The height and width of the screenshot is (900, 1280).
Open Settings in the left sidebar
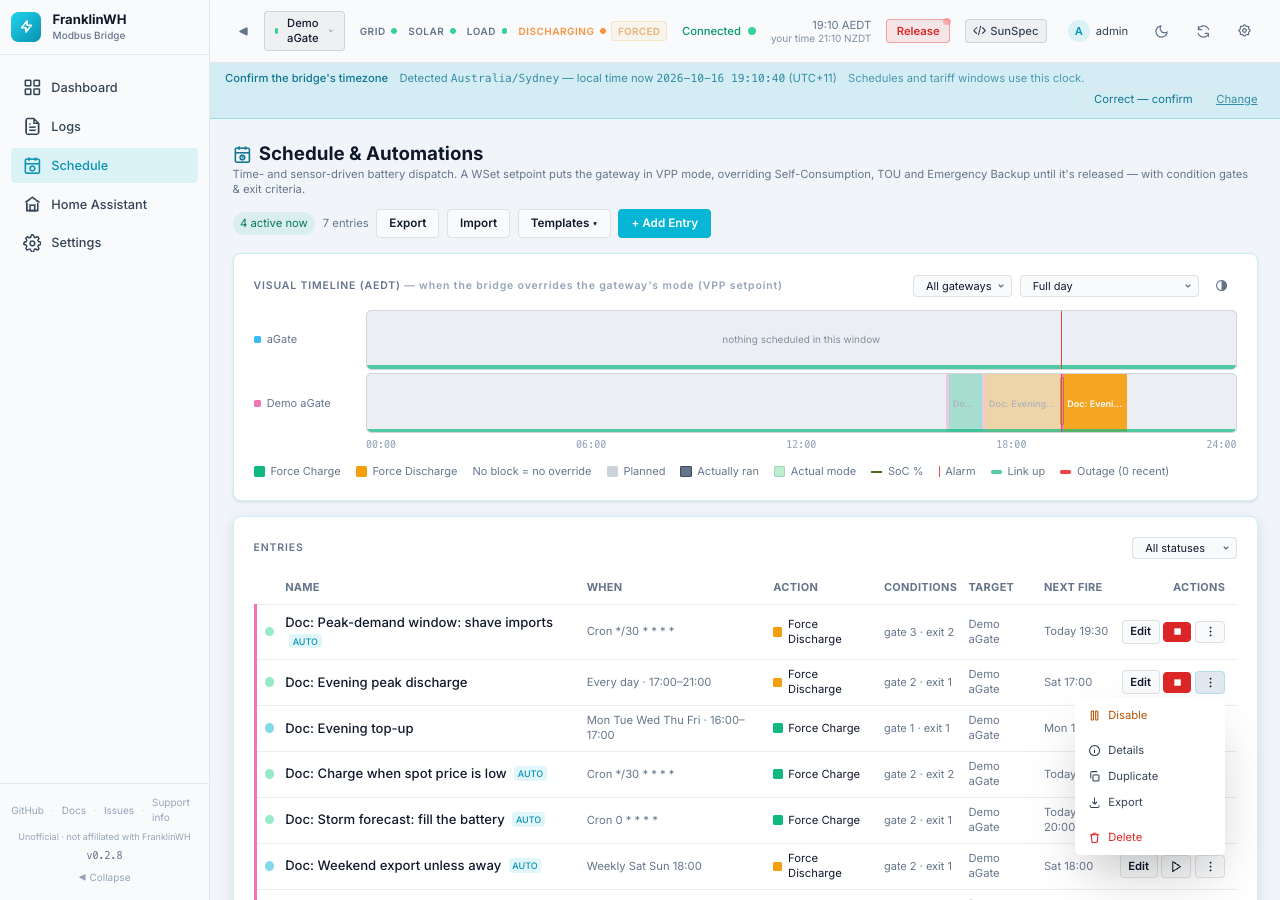pyautogui.click(x=104, y=243)
